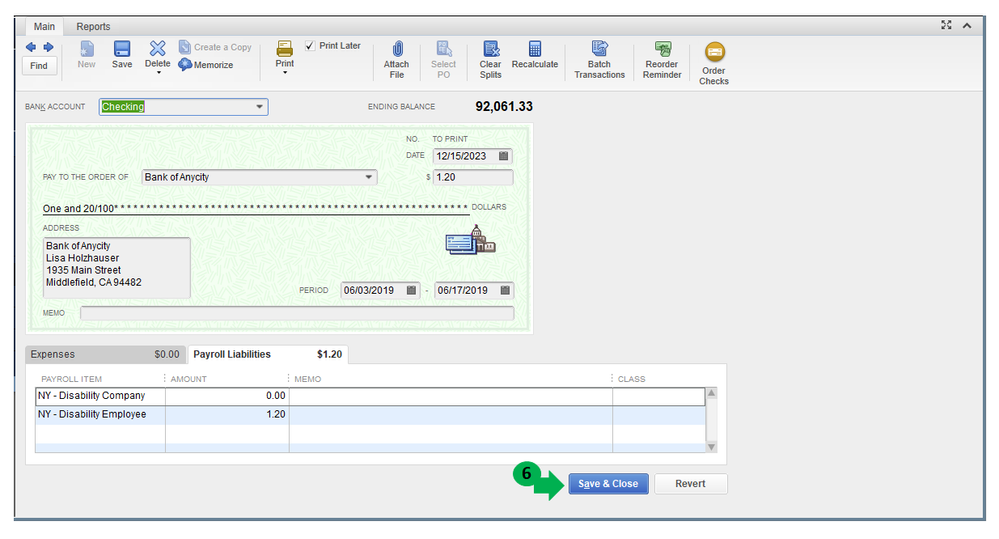The image size is (999, 539).
Task: Click the Revert button
Action: click(x=690, y=484)
